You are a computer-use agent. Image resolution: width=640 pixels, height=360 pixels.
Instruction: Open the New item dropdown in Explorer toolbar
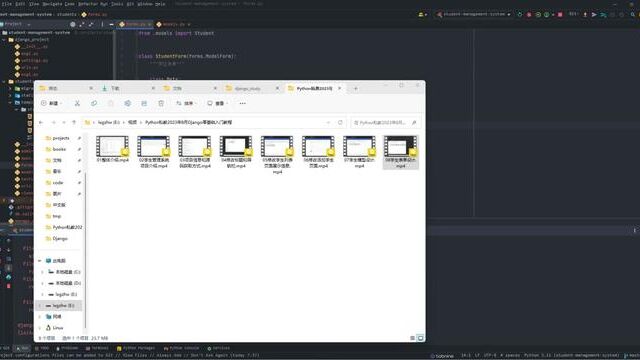52,103
